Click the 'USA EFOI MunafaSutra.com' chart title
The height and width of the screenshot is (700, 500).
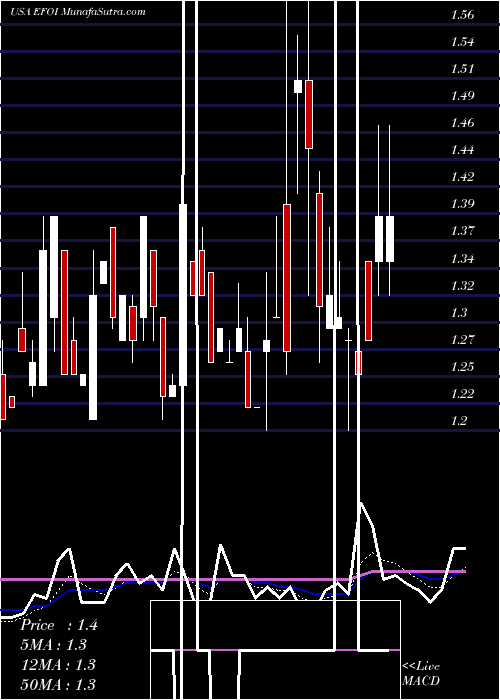coord(78,12)
